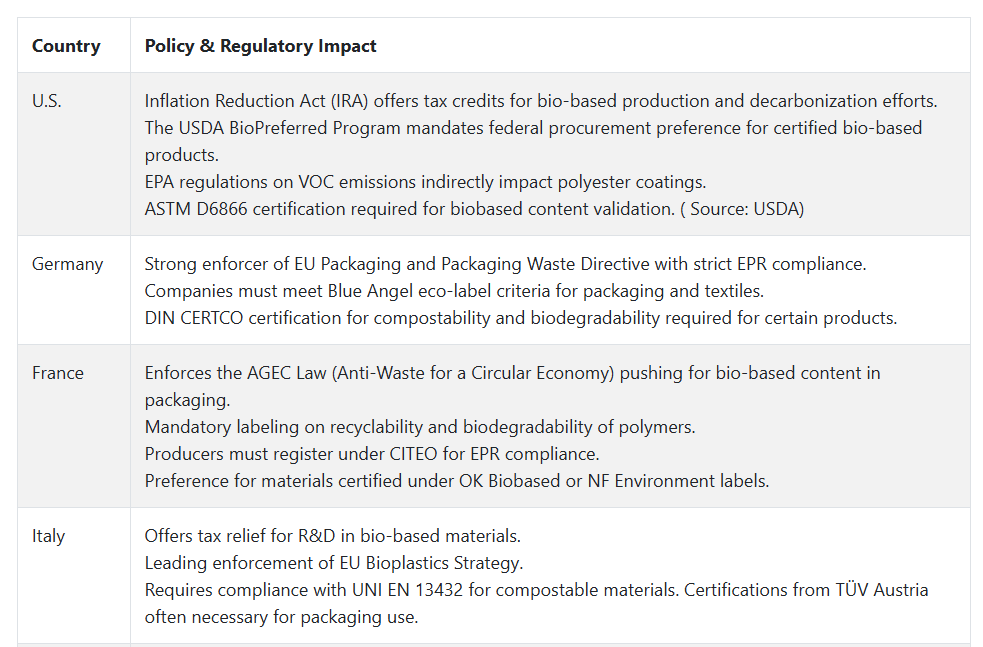
Task: Click the OK Biobased or NF Environment line
Action: click(457, 481)
